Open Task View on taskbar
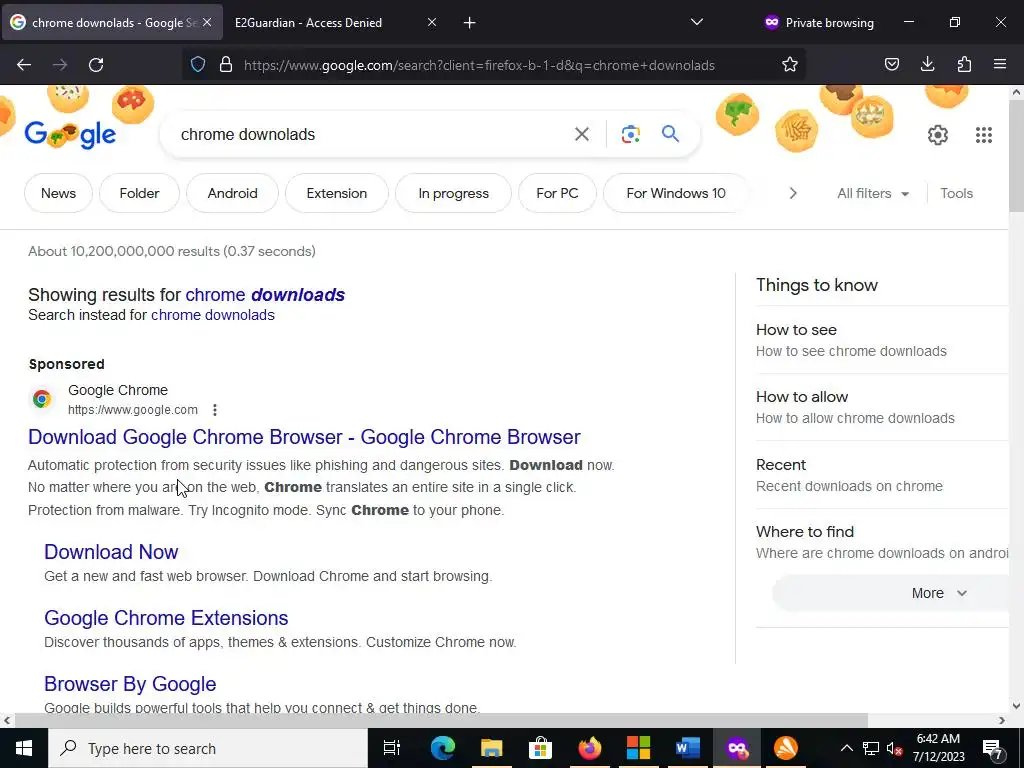Image resolution: width=1024 pixels, height=768 pixels. (392, 748)
